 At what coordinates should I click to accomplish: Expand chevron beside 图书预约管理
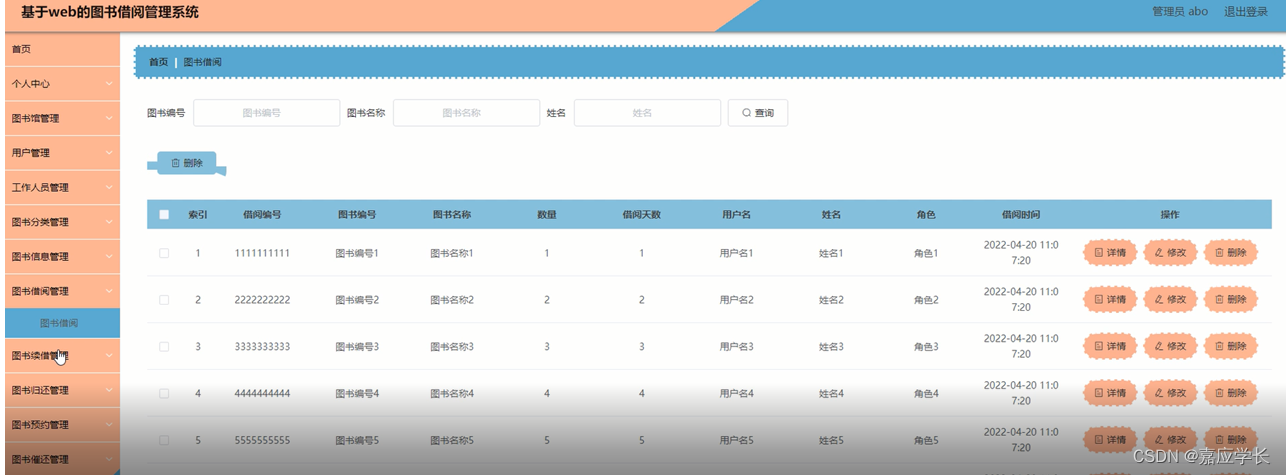coord(108,425)
